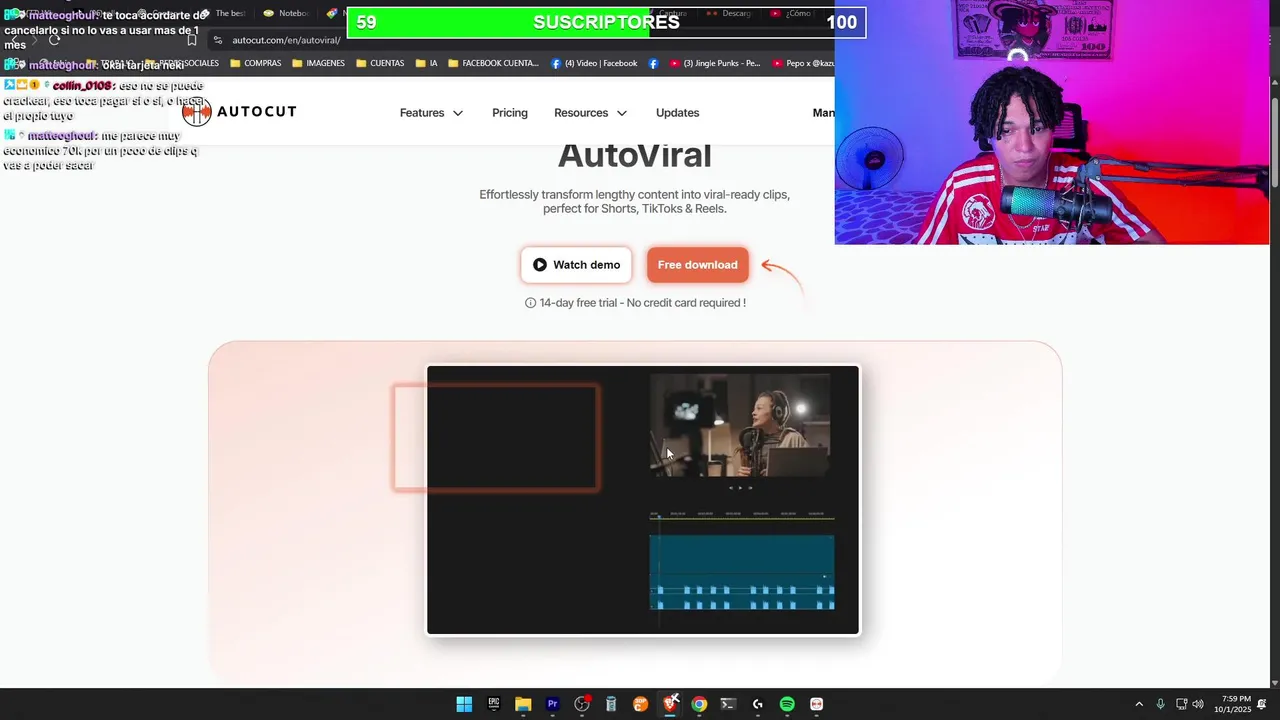Click the Watch demo button
This screenshot has width=1280, height=720.
click(x=576, y=265)
